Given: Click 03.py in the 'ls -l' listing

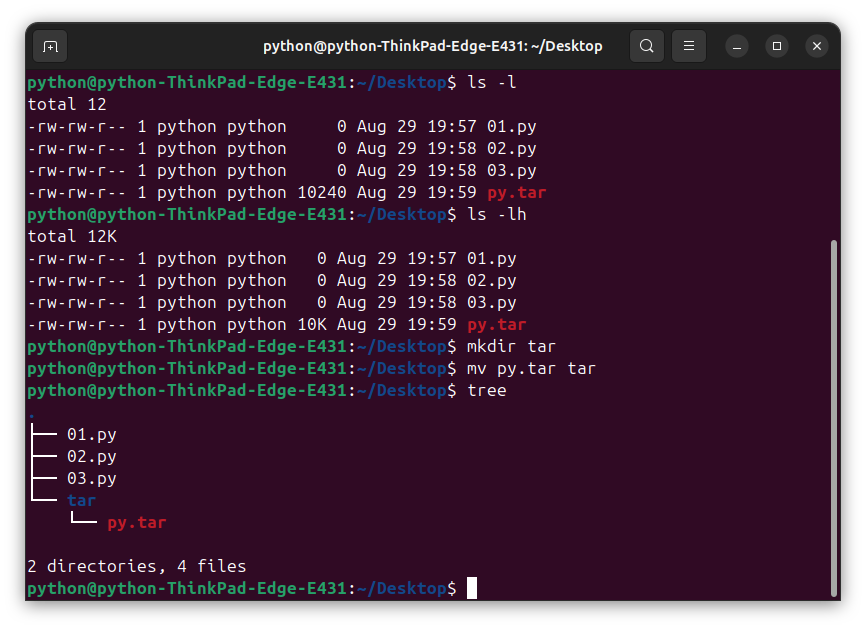Looking at the screenshot, I should coord(511,171).
